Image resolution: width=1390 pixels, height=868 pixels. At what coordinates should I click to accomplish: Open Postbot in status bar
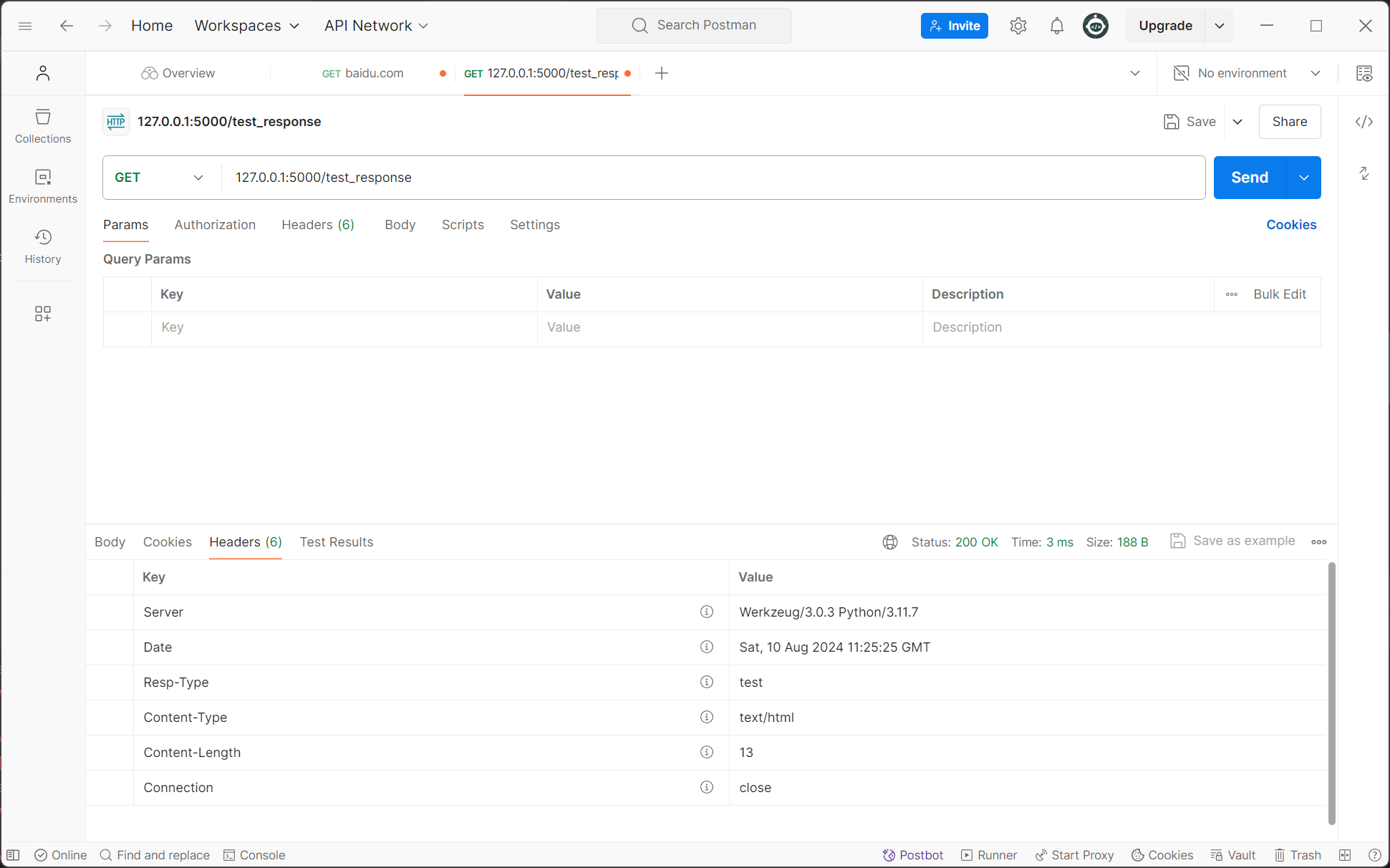(913, 855)
